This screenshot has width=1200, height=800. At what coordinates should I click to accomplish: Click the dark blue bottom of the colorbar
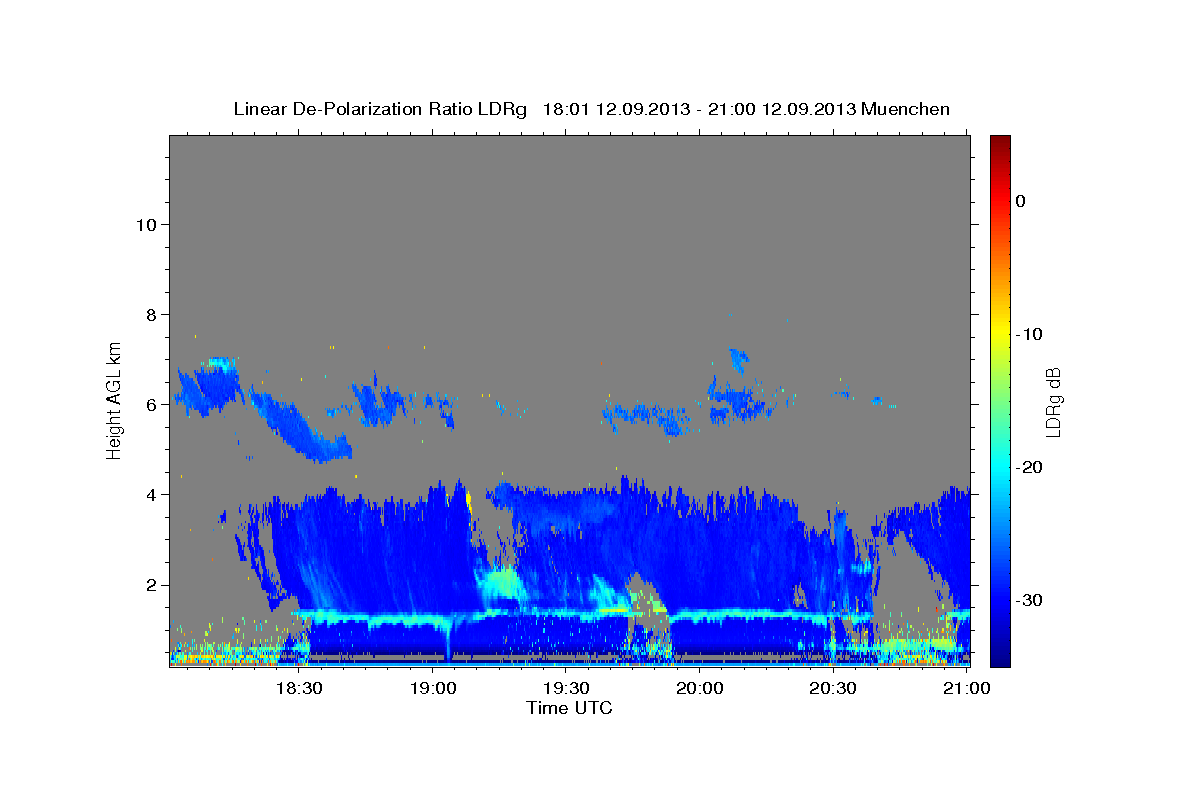1000,657
